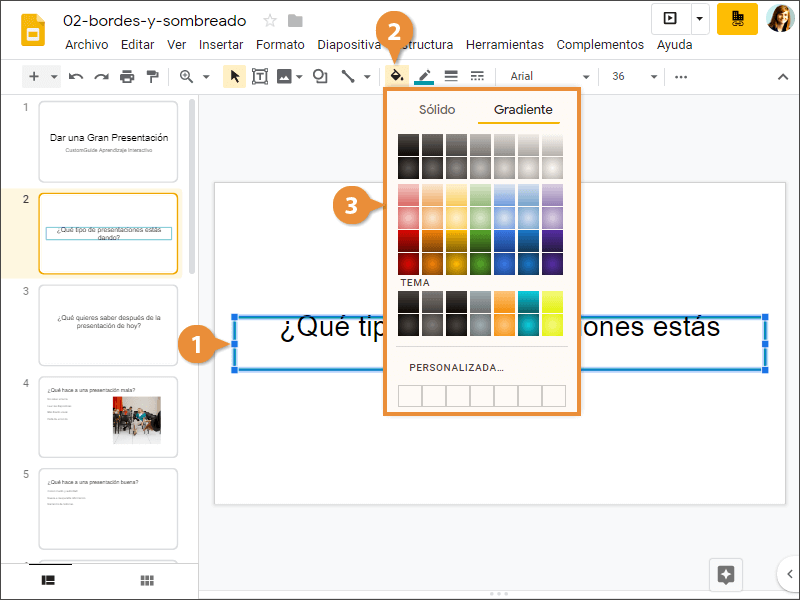The image size is (800, 600).
Task: Expand the zoom level dropdown arrow
Action: [x=206, y=77]
